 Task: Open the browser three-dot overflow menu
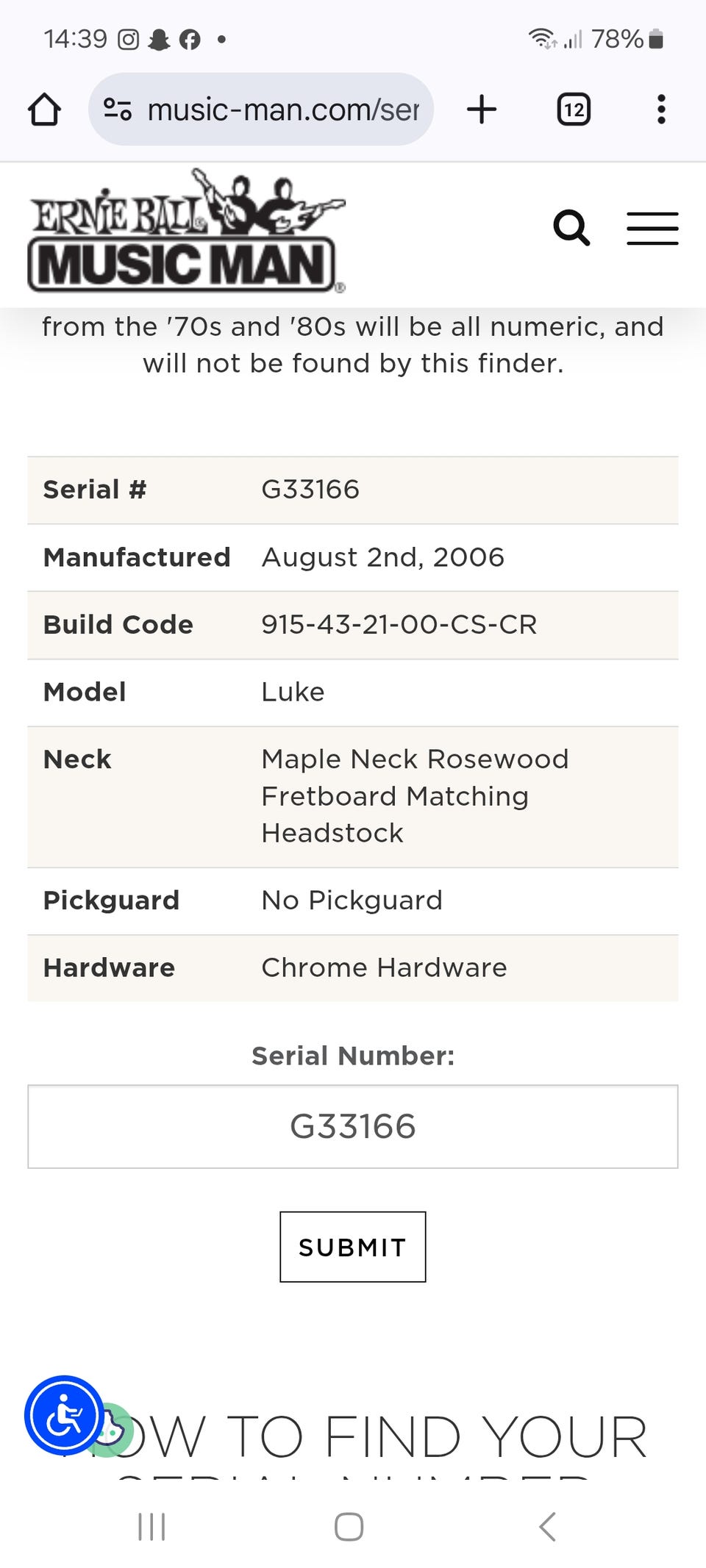coord(661,110)
